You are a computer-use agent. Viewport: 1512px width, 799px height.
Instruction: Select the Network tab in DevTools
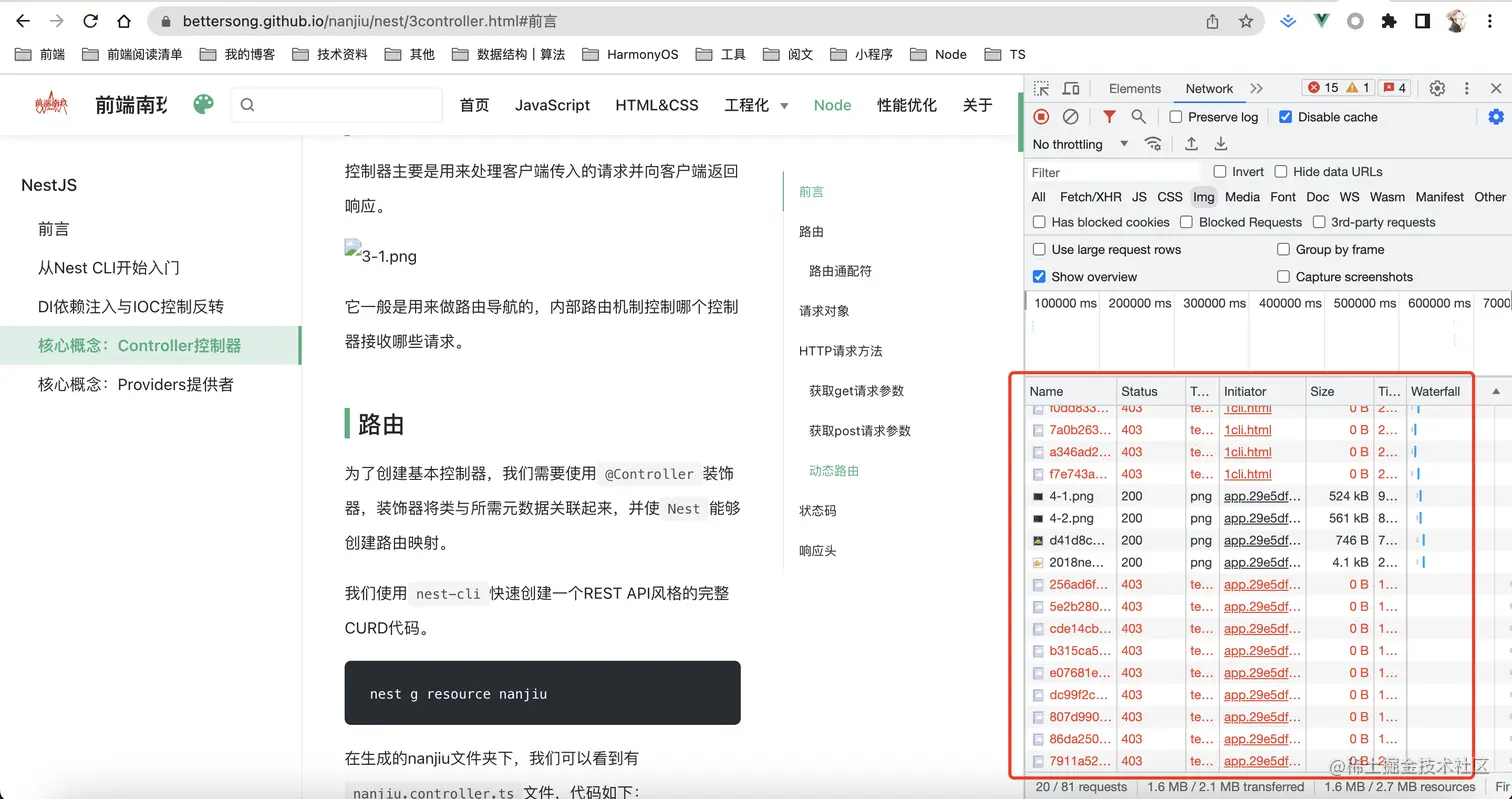(1209, 88)
